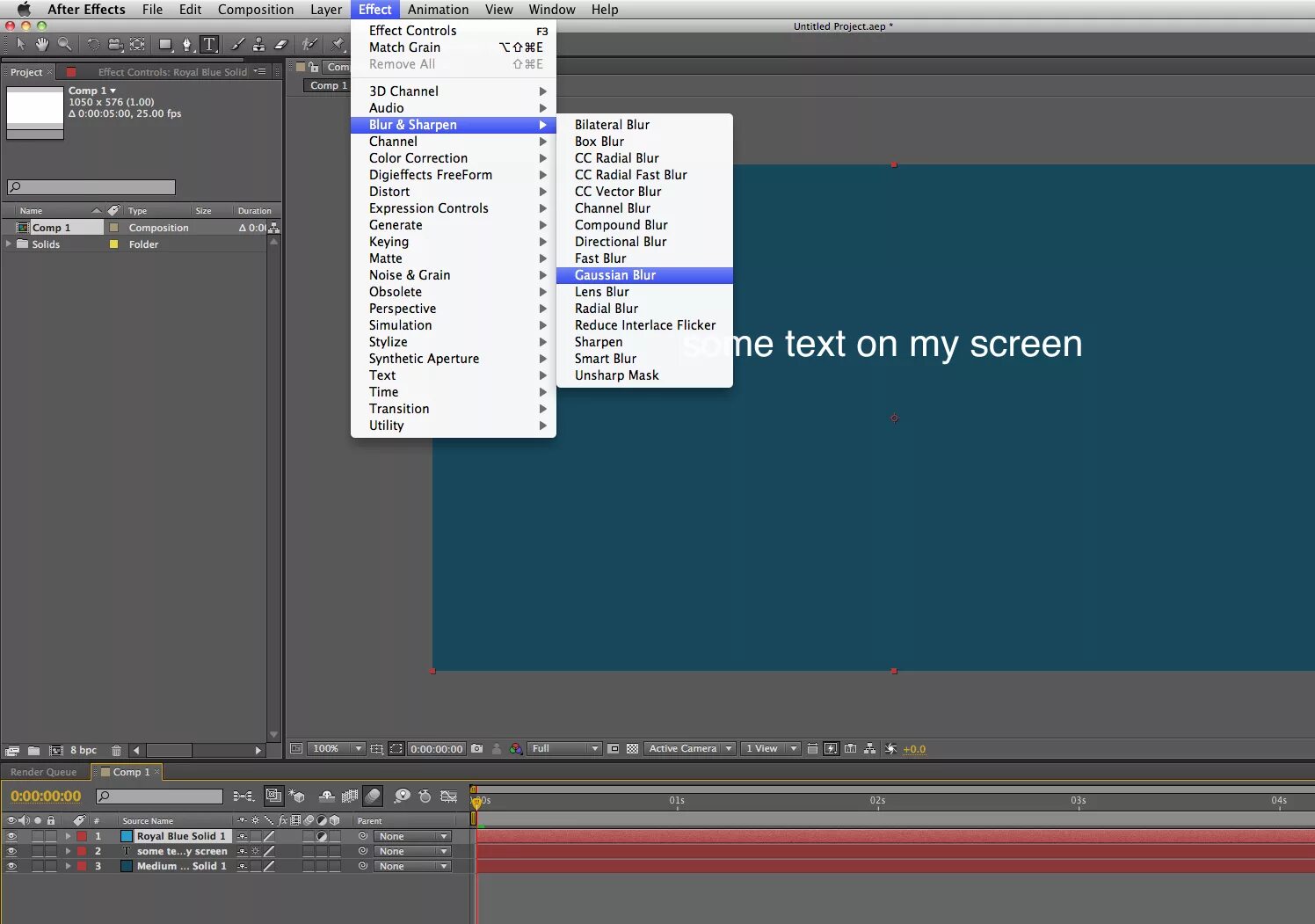The image size is (1315, 924).
Task: Toggle solo box for Royal Blue Solid 1
Action: [x=38, y=836]
